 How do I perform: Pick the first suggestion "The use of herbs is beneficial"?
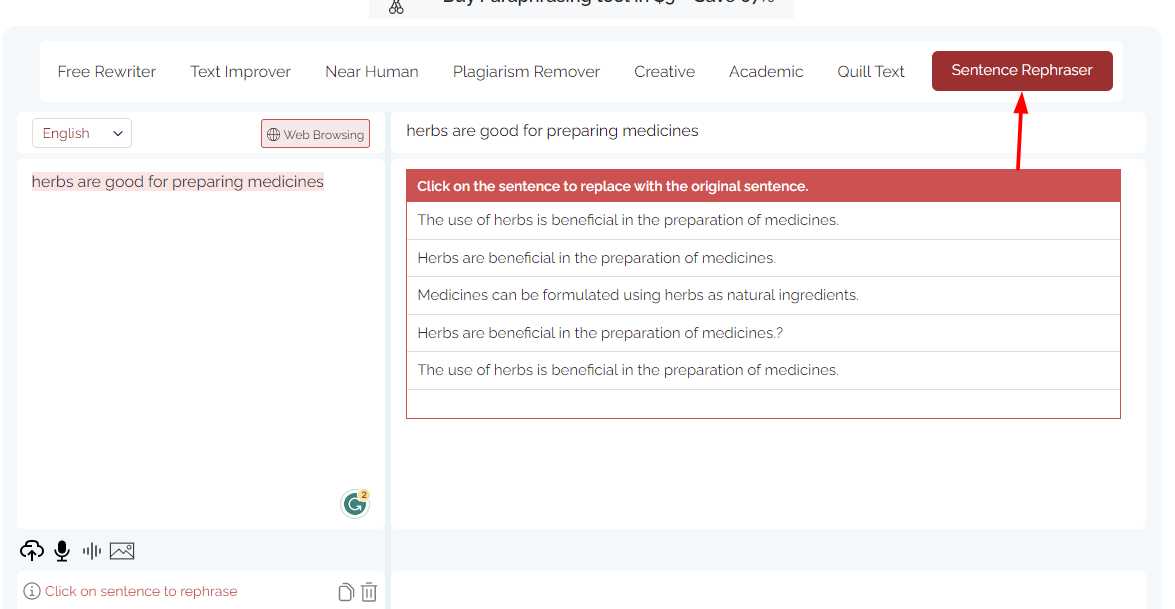[763, 220]
